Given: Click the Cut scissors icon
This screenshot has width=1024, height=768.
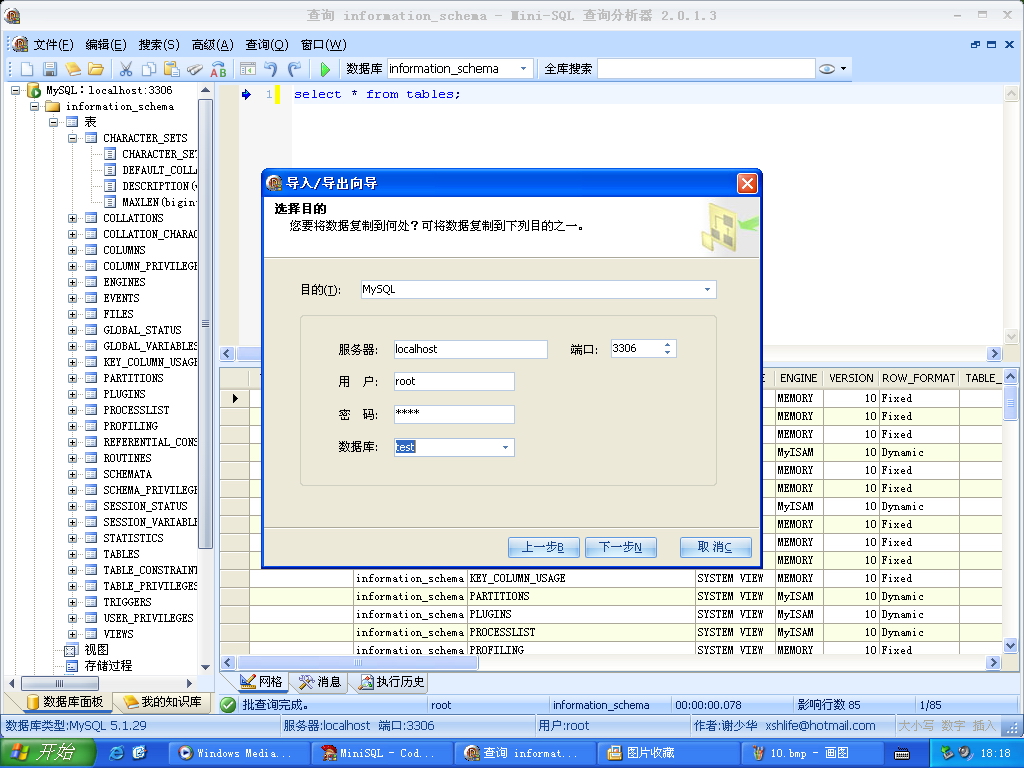Looking at the screenshot, I should coord(126,69).
